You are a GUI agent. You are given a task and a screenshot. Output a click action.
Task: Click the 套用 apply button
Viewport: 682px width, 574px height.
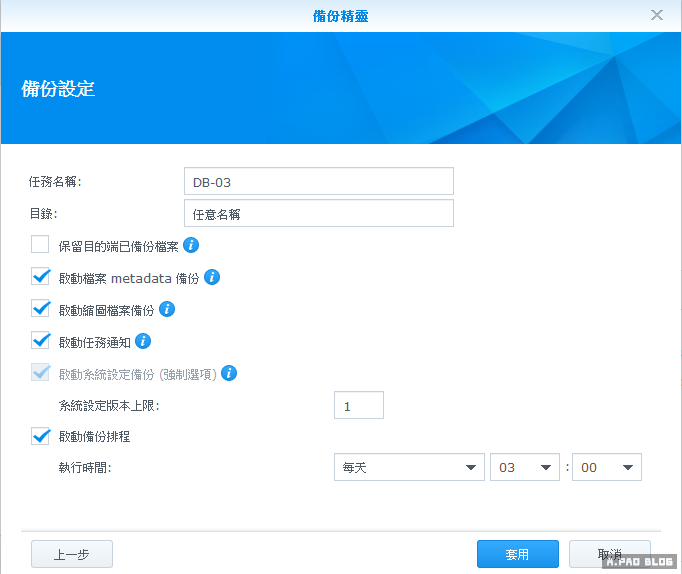point(517,554)
